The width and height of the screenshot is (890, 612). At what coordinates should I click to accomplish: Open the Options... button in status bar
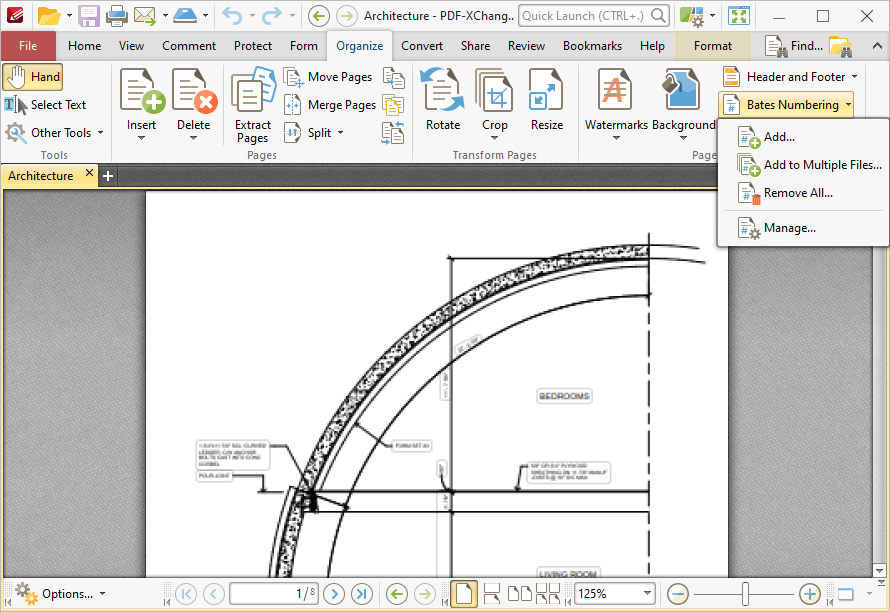(60, 594)
